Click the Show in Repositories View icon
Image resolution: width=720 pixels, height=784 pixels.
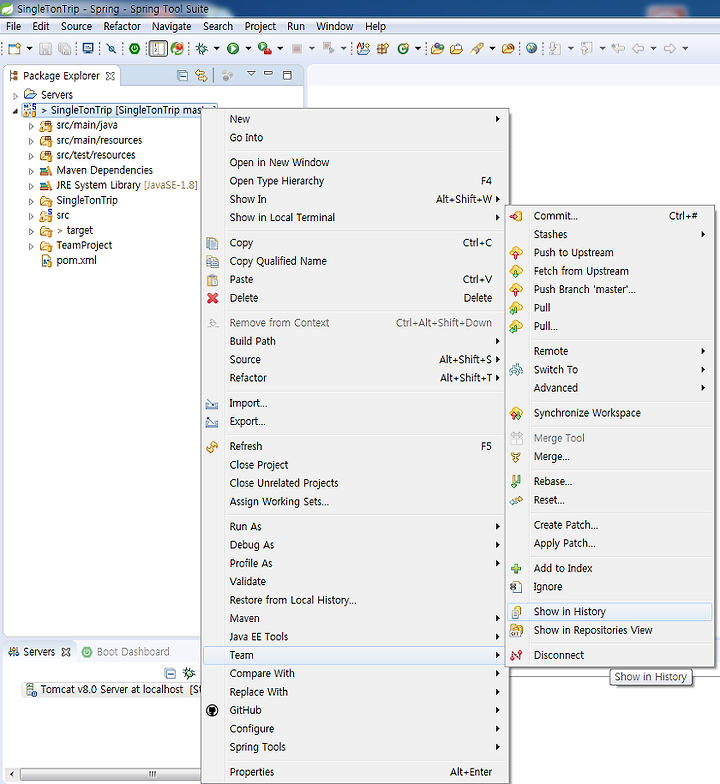516,630
